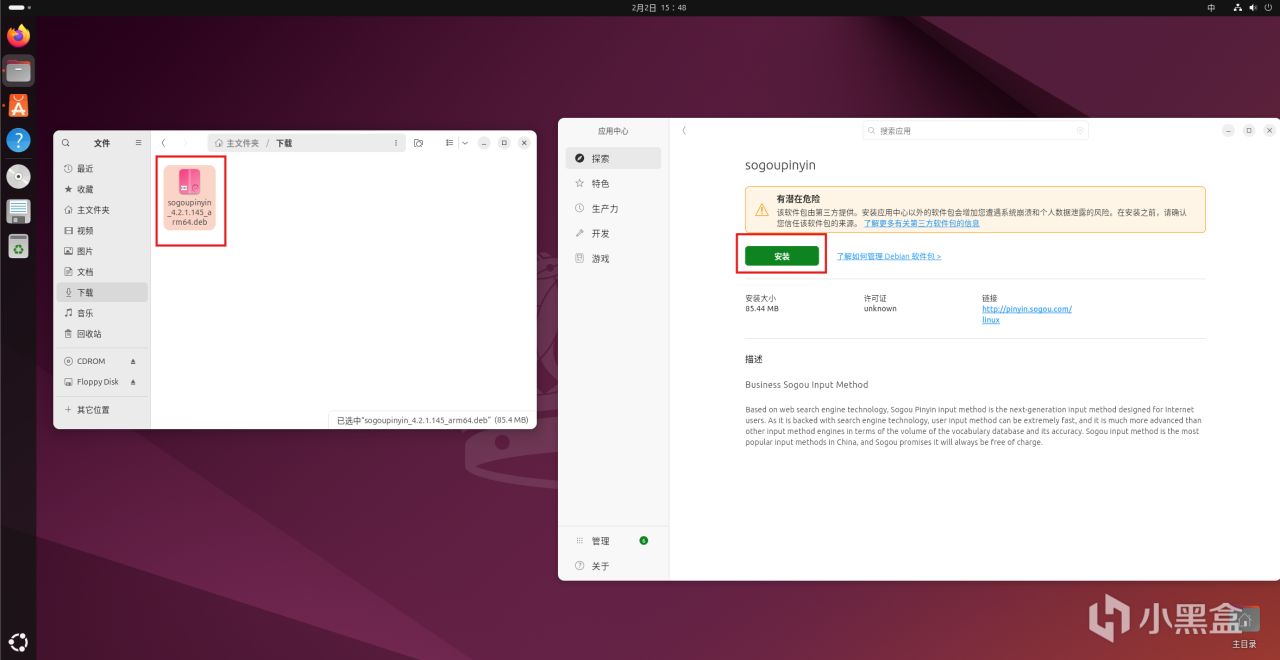Eject the Floppy Disk in the Files sidebar
Screen dimensions: 1280x660
point(133,382)
